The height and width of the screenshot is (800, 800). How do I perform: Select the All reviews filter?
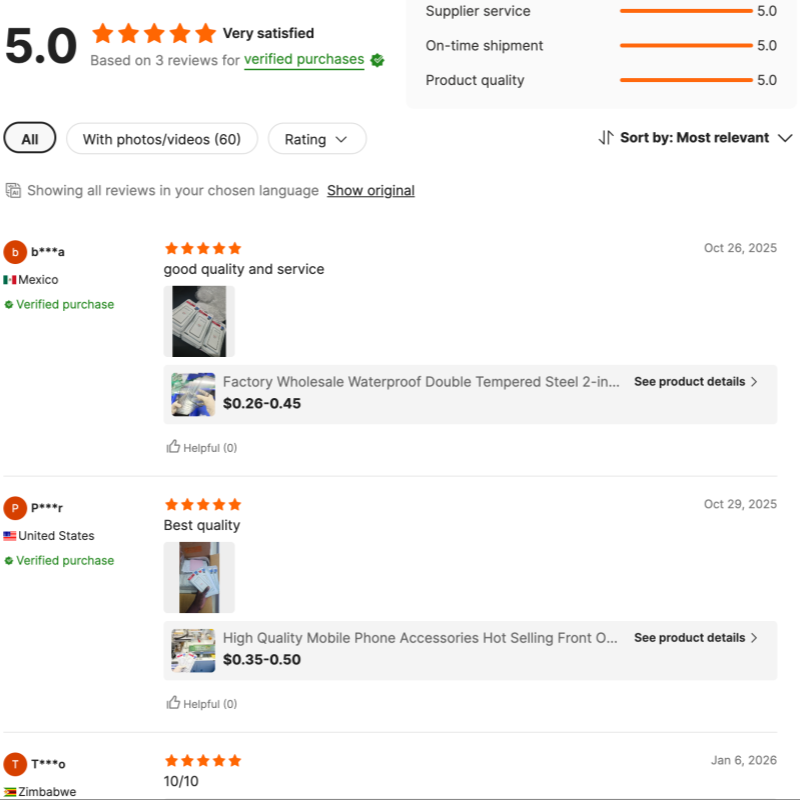[30, 139]
